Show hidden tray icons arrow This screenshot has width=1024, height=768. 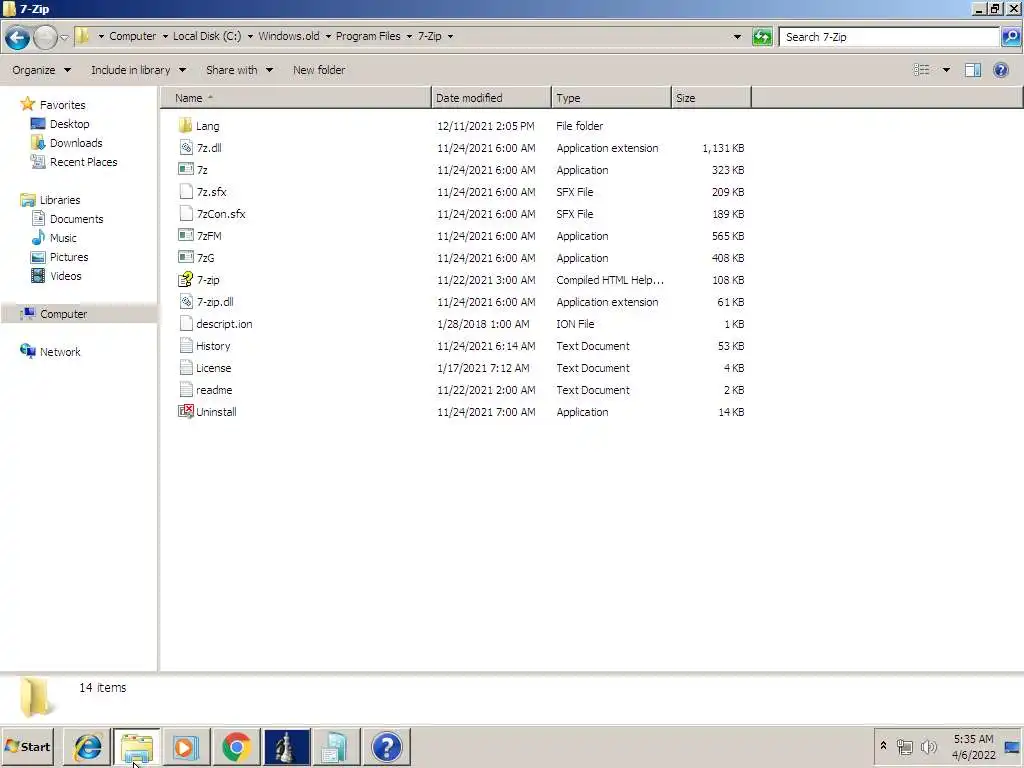tap(883, 745)
